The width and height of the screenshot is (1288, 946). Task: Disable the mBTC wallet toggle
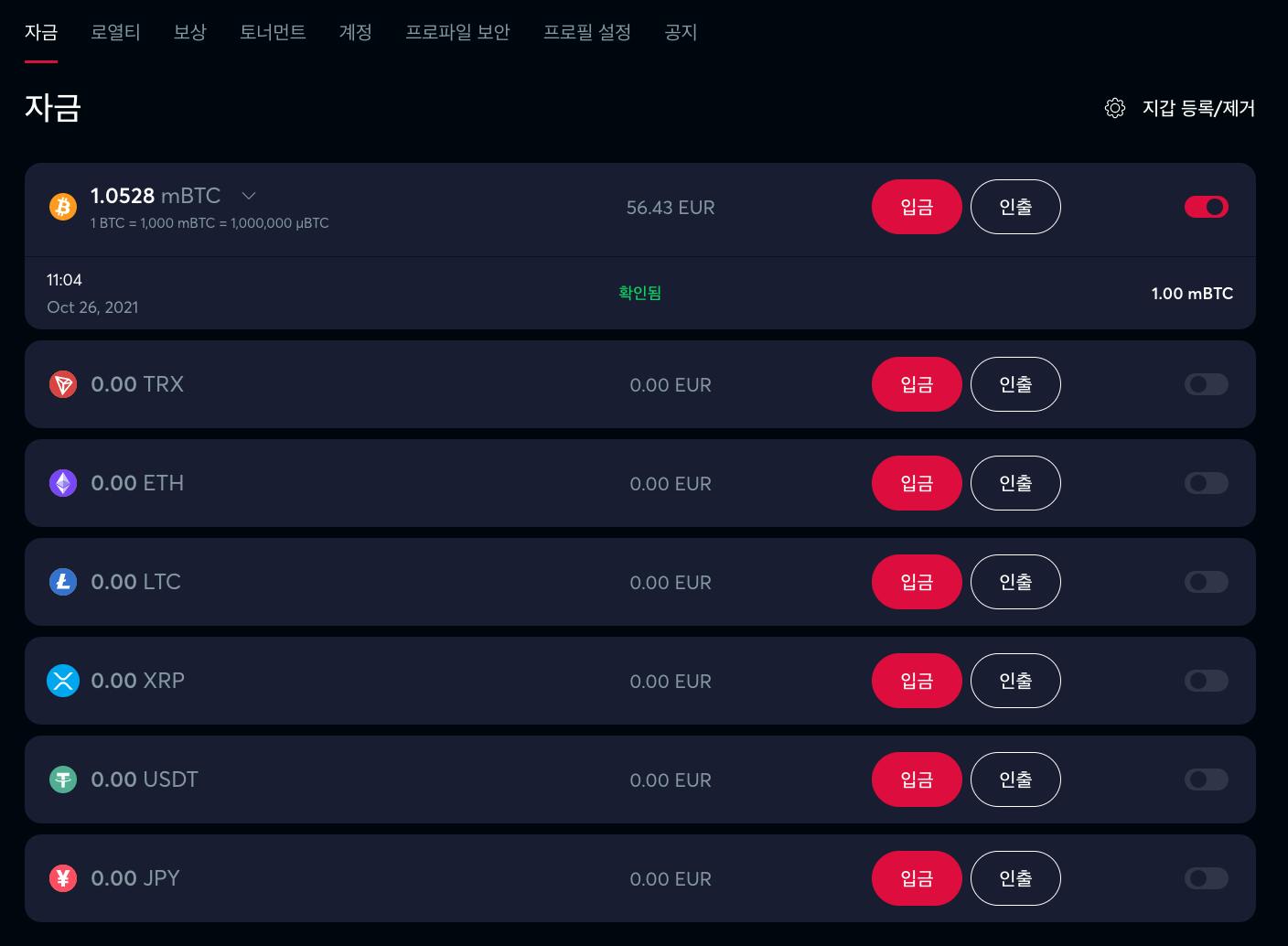pos(1206,207)
